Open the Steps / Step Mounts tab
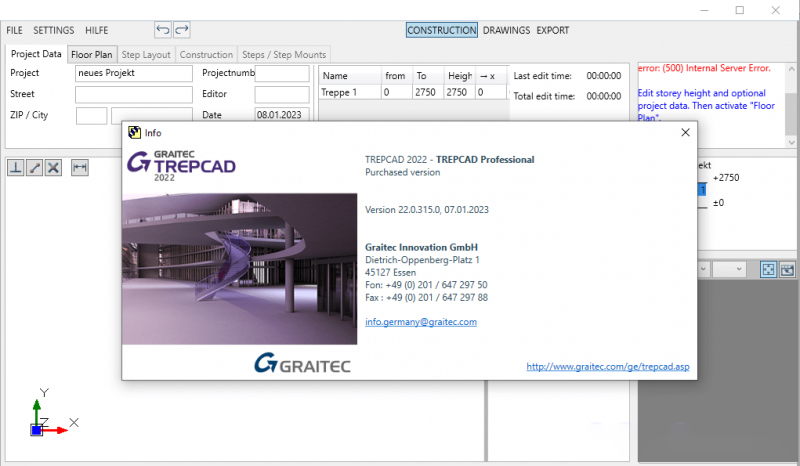800x466 pixels. tap(284, 55)
